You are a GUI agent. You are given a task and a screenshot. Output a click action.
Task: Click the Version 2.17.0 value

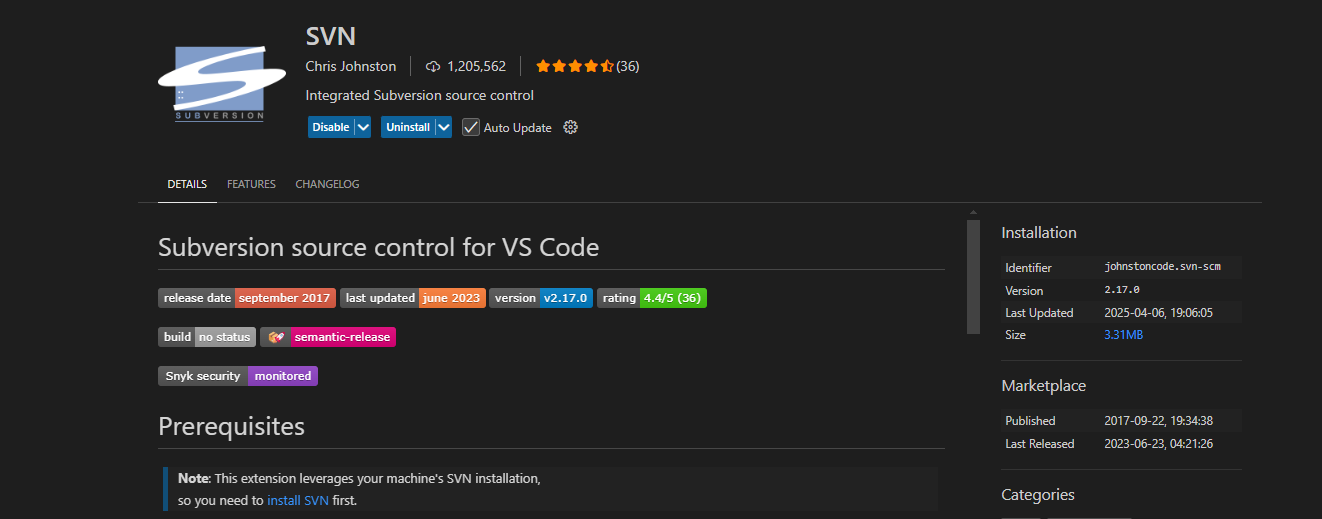(1121, 290)
